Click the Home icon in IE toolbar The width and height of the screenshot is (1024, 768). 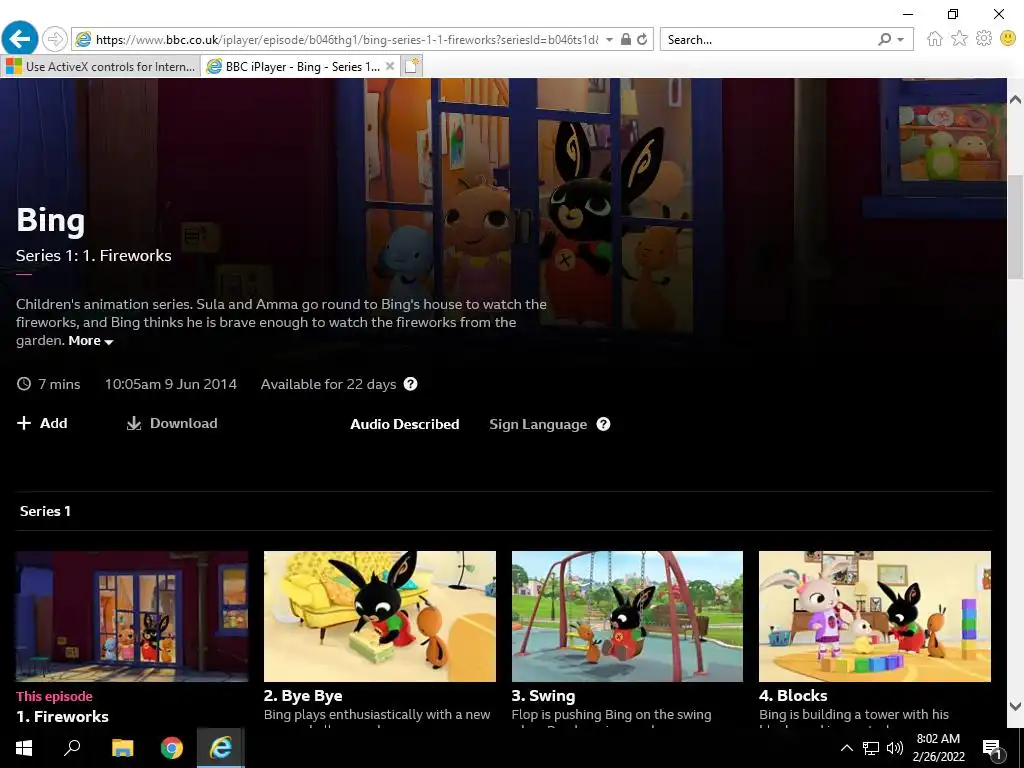click(x=935, y=39)
